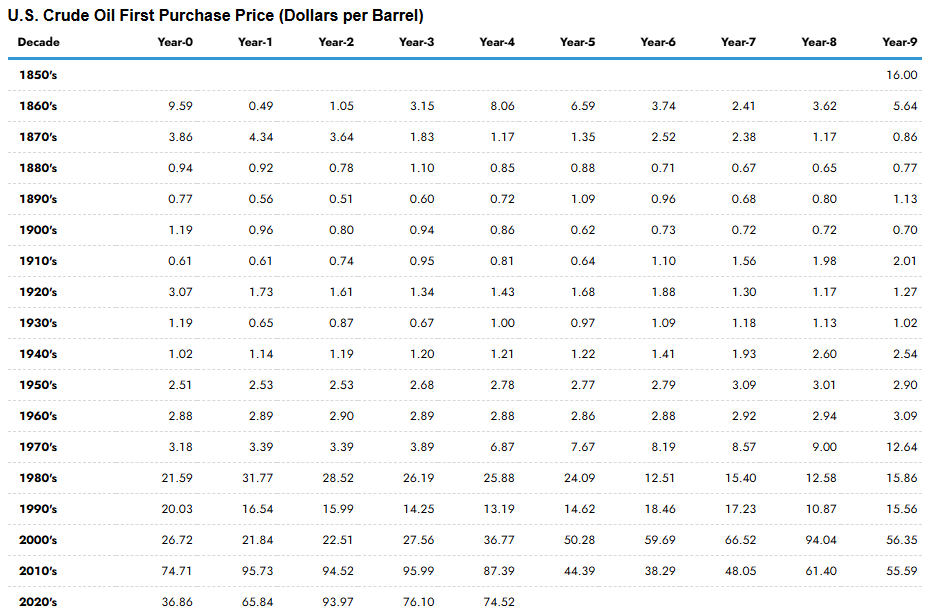Click the 31.77 price in 1980's row
The image size is (932, 614).
coord(257,478)
